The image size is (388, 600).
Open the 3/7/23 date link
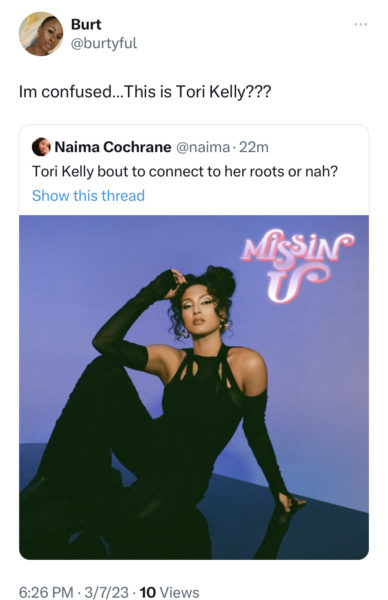[x=106, y=592]
